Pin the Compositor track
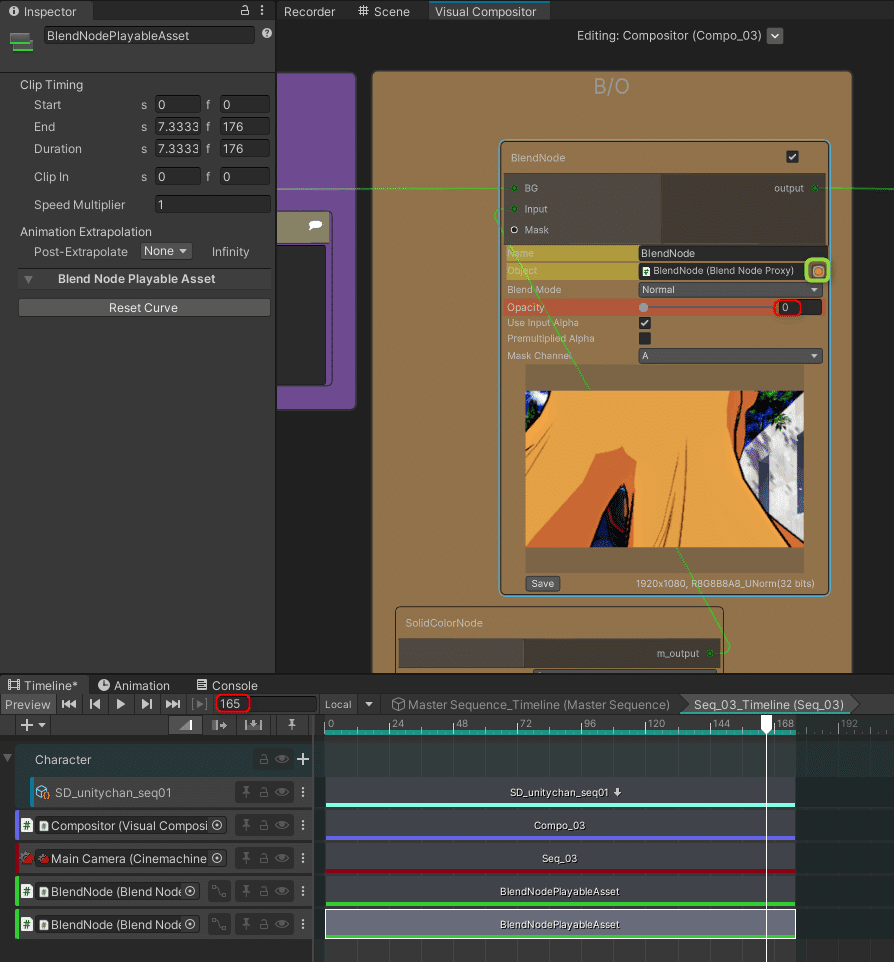 coord(246,825)
